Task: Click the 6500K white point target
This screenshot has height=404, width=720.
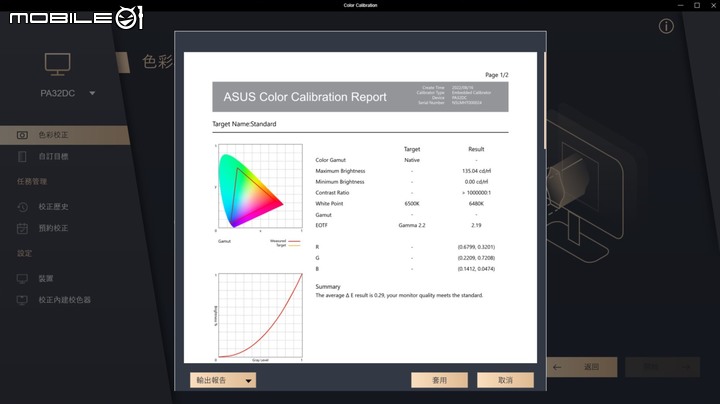Action: click(412, 203)
